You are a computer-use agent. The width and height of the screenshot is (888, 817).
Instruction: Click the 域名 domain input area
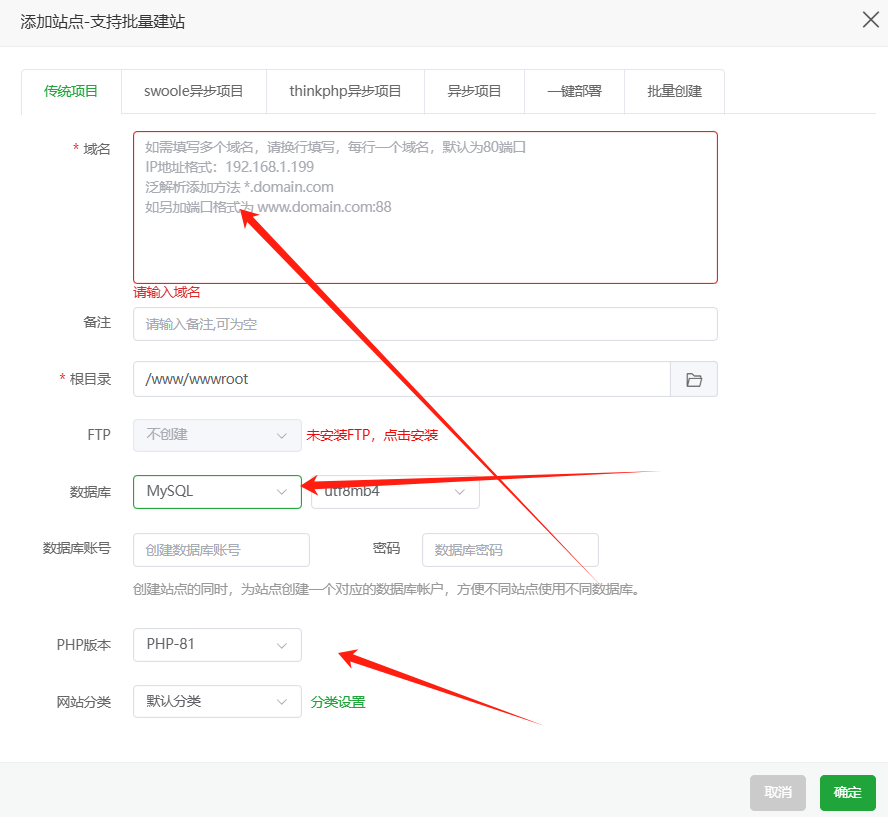pos(425,207)
